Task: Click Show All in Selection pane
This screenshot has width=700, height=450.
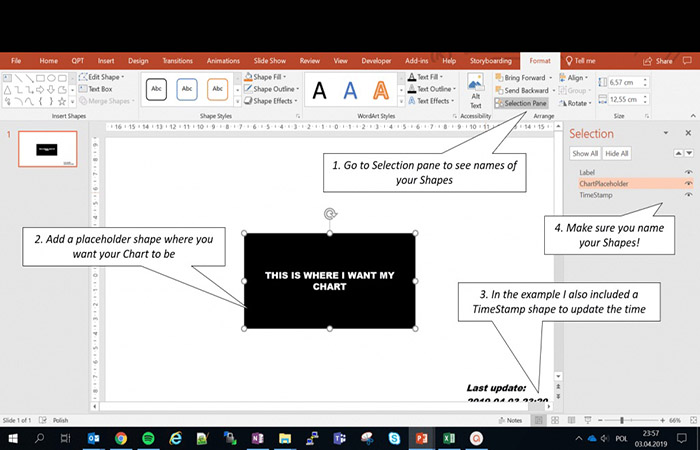Action: tap(585, 154)
